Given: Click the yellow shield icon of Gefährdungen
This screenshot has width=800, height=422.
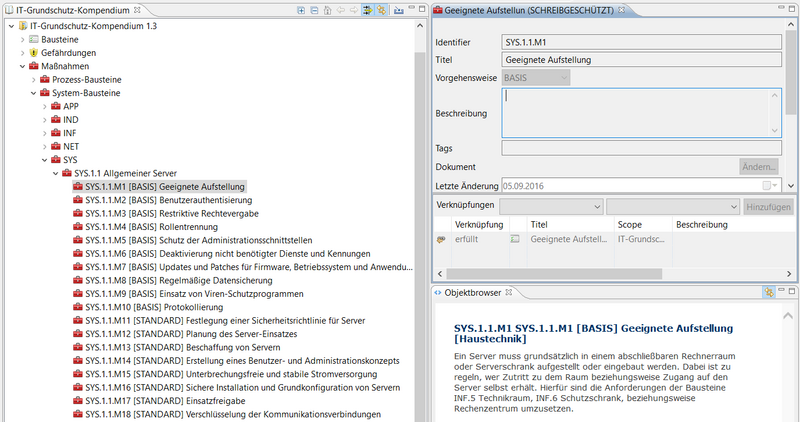Looking at the screenshot, I should 34,53.
